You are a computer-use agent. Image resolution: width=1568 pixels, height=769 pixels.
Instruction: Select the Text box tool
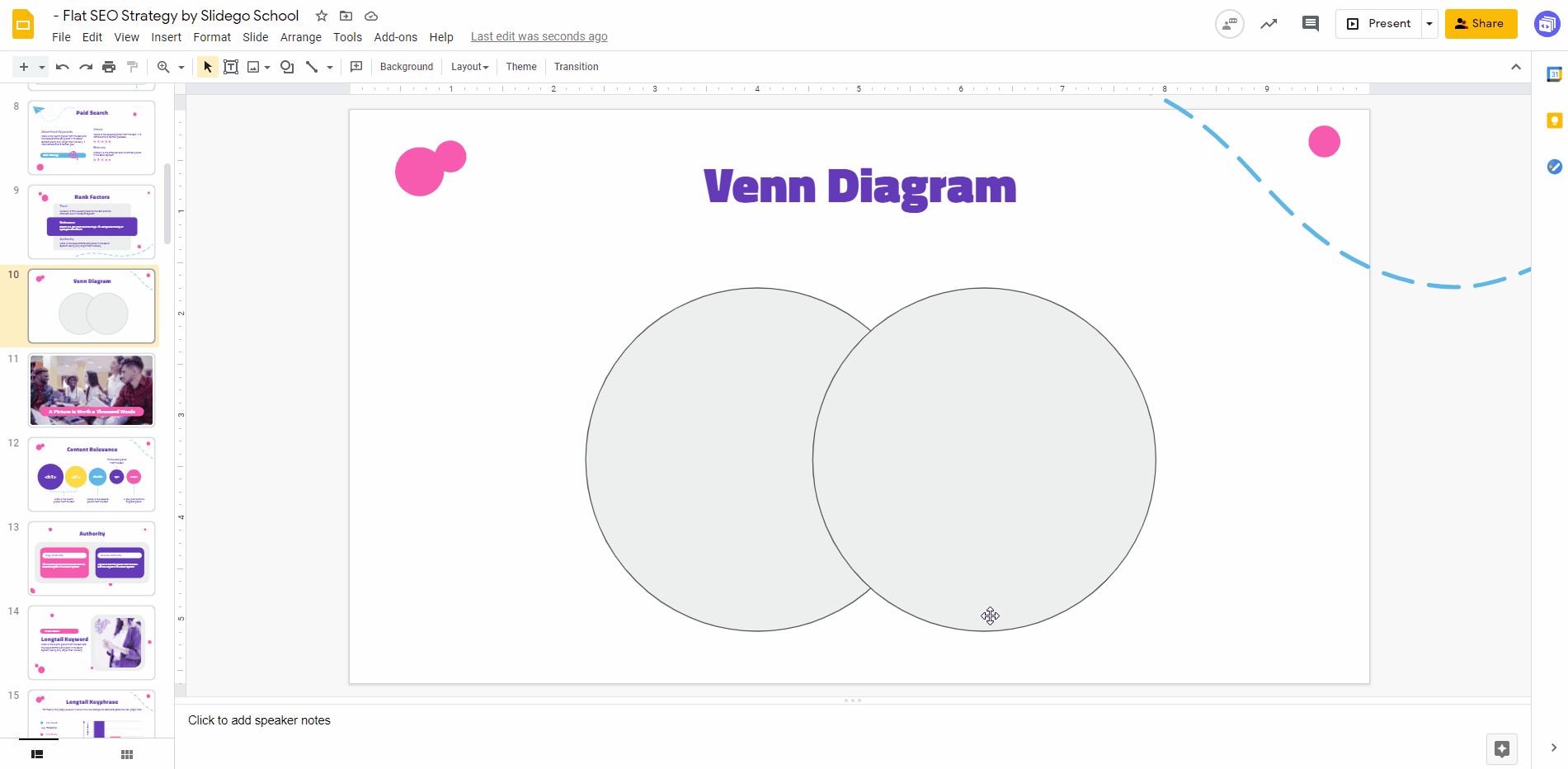click(231, 67)
